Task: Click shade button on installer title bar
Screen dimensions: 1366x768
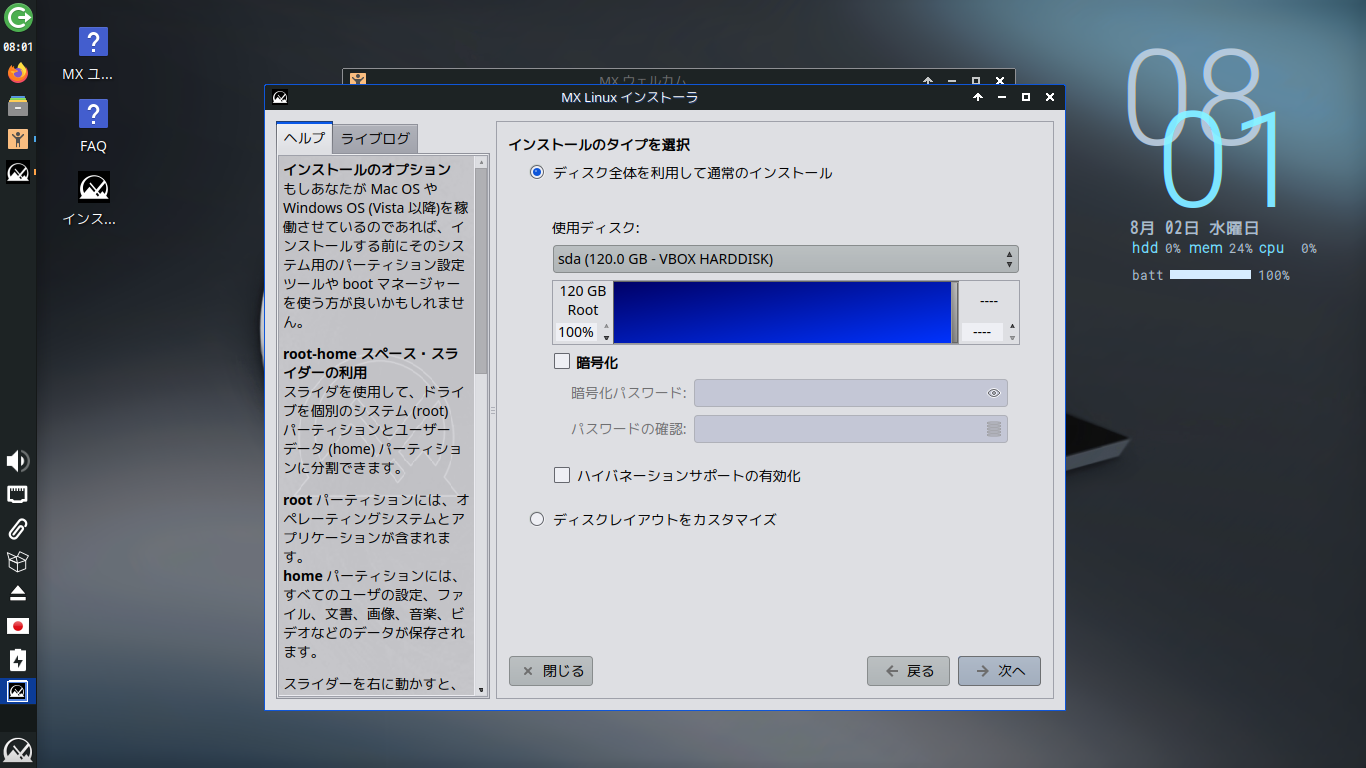Action: tap(979, 97)
